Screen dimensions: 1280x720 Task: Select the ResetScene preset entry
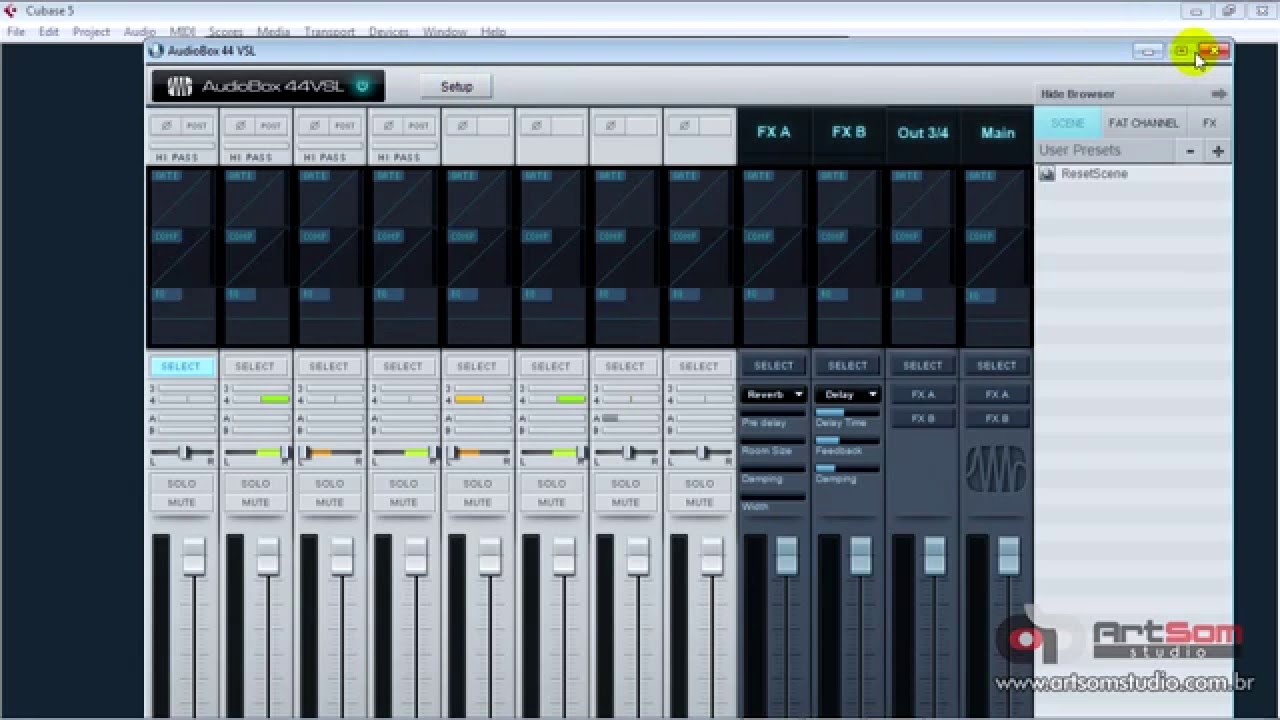pos(1133,174)
